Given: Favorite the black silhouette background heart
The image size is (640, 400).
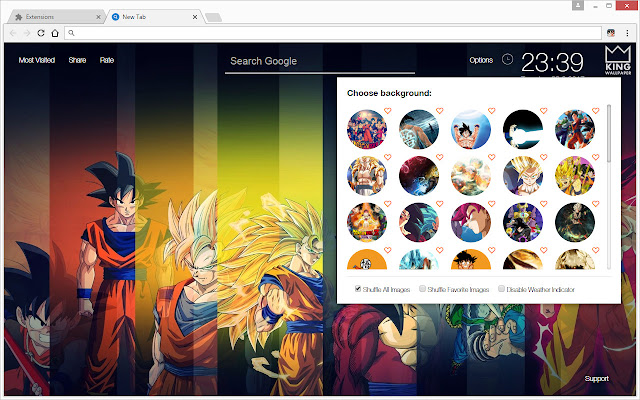Looking at the screenshot, I should pos(544,111).
